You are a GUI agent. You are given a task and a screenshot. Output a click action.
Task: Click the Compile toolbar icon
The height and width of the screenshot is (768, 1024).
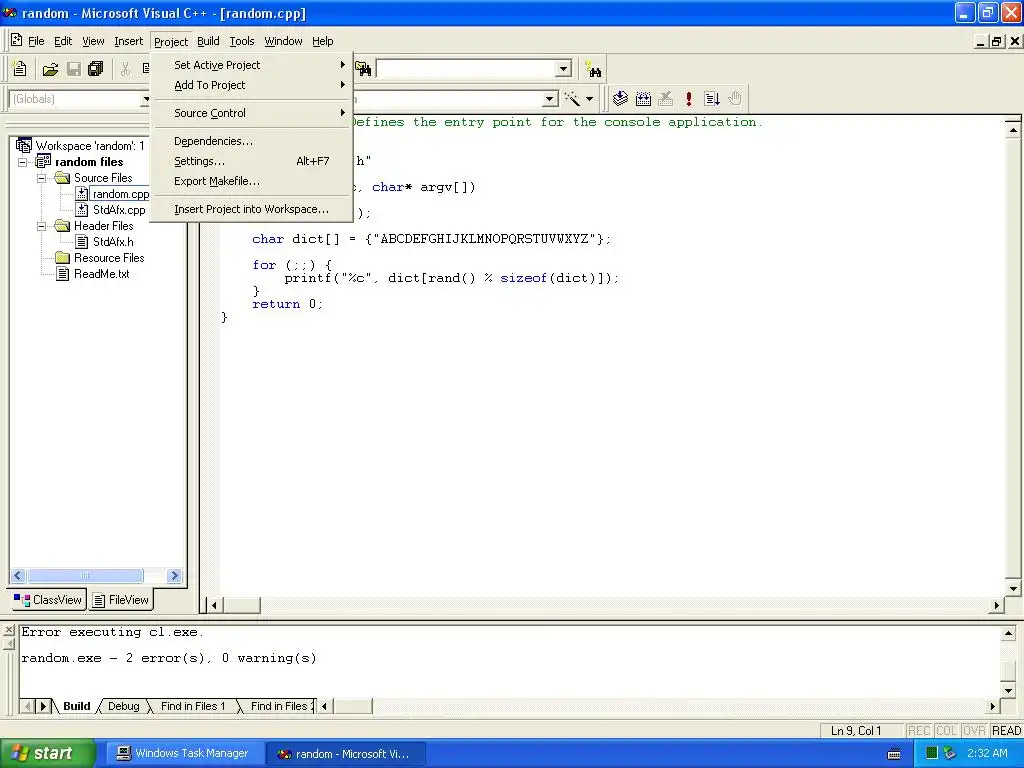pyautogui.click(x=620, y=99)
